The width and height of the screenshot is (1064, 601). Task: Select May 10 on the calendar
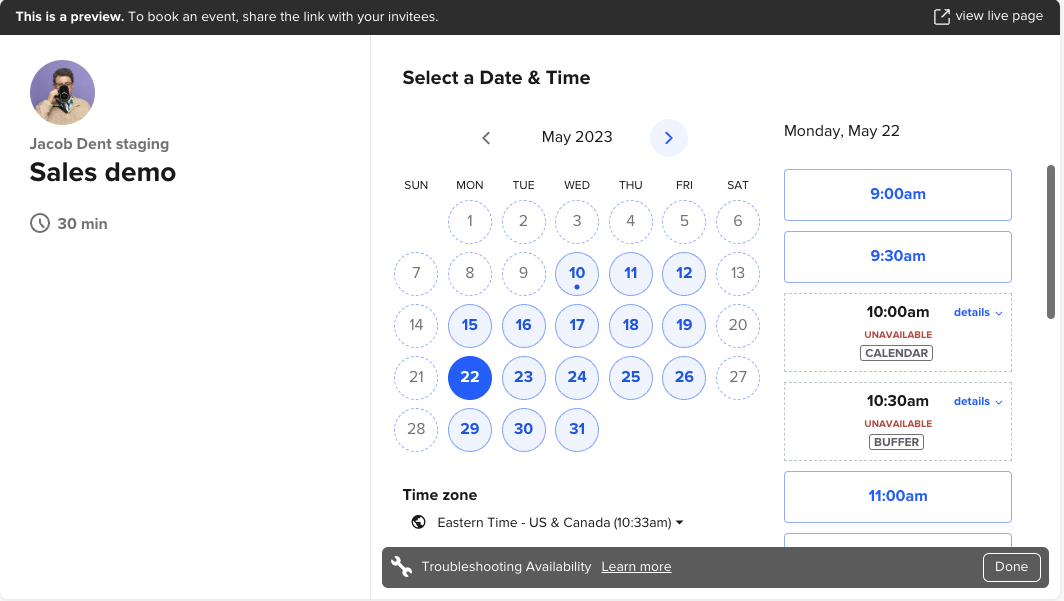(x=577, y=273)
